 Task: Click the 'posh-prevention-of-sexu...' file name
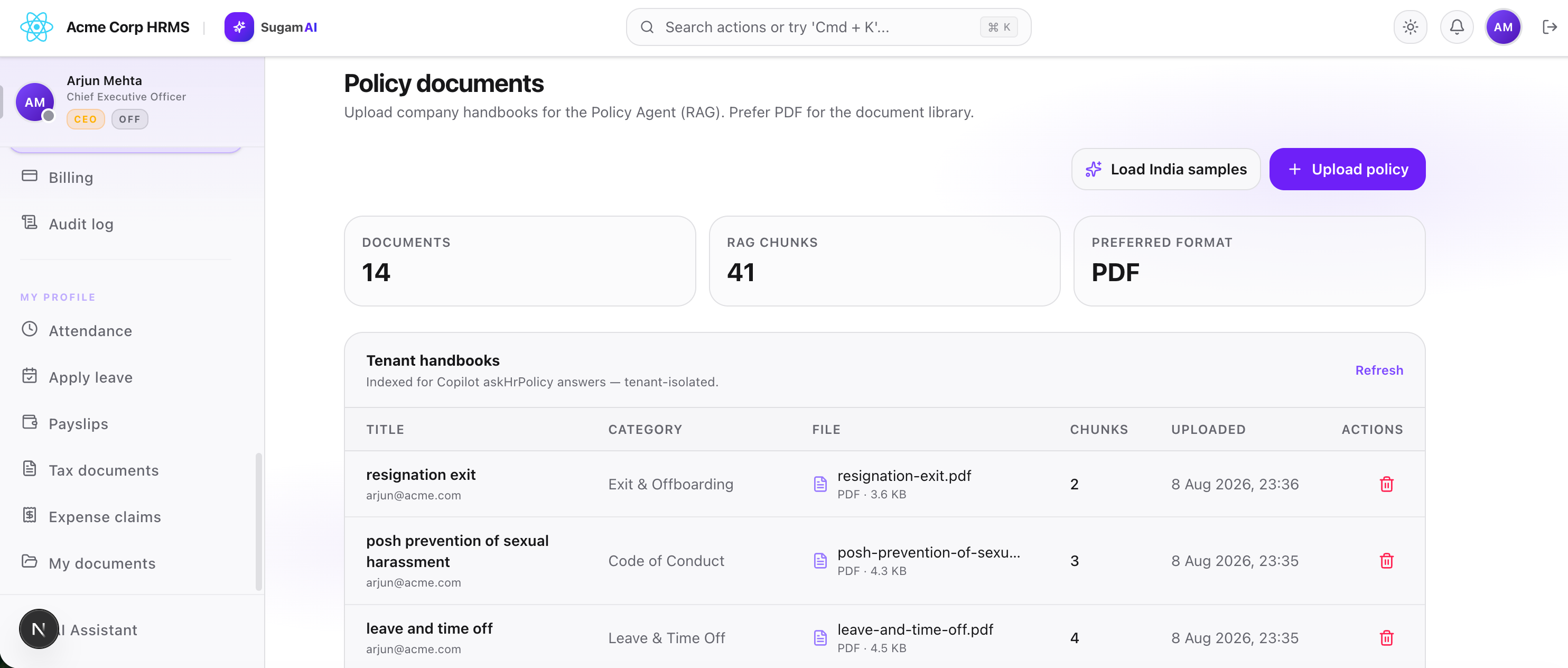(x=928, y=552)
